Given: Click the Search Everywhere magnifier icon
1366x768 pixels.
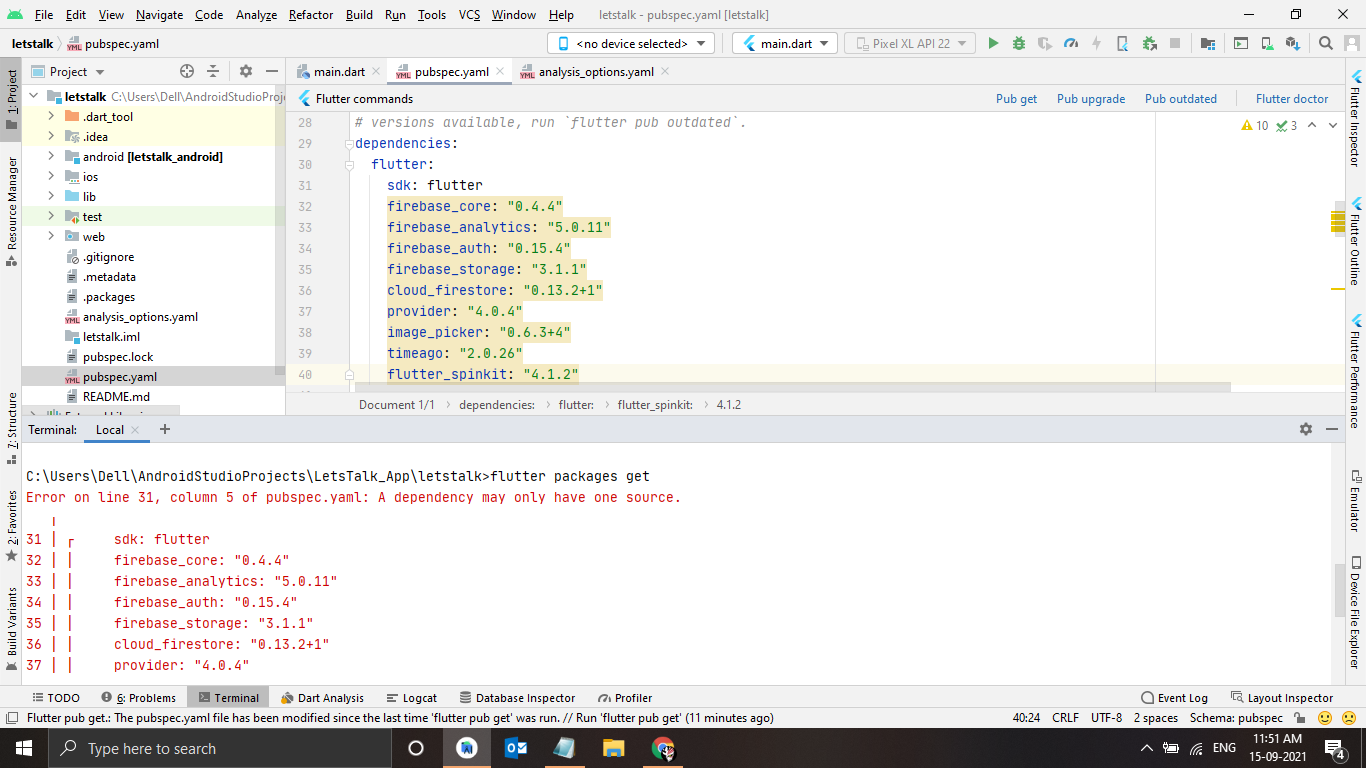Looking at the screenshot, I should click(x=1325, y=43).
